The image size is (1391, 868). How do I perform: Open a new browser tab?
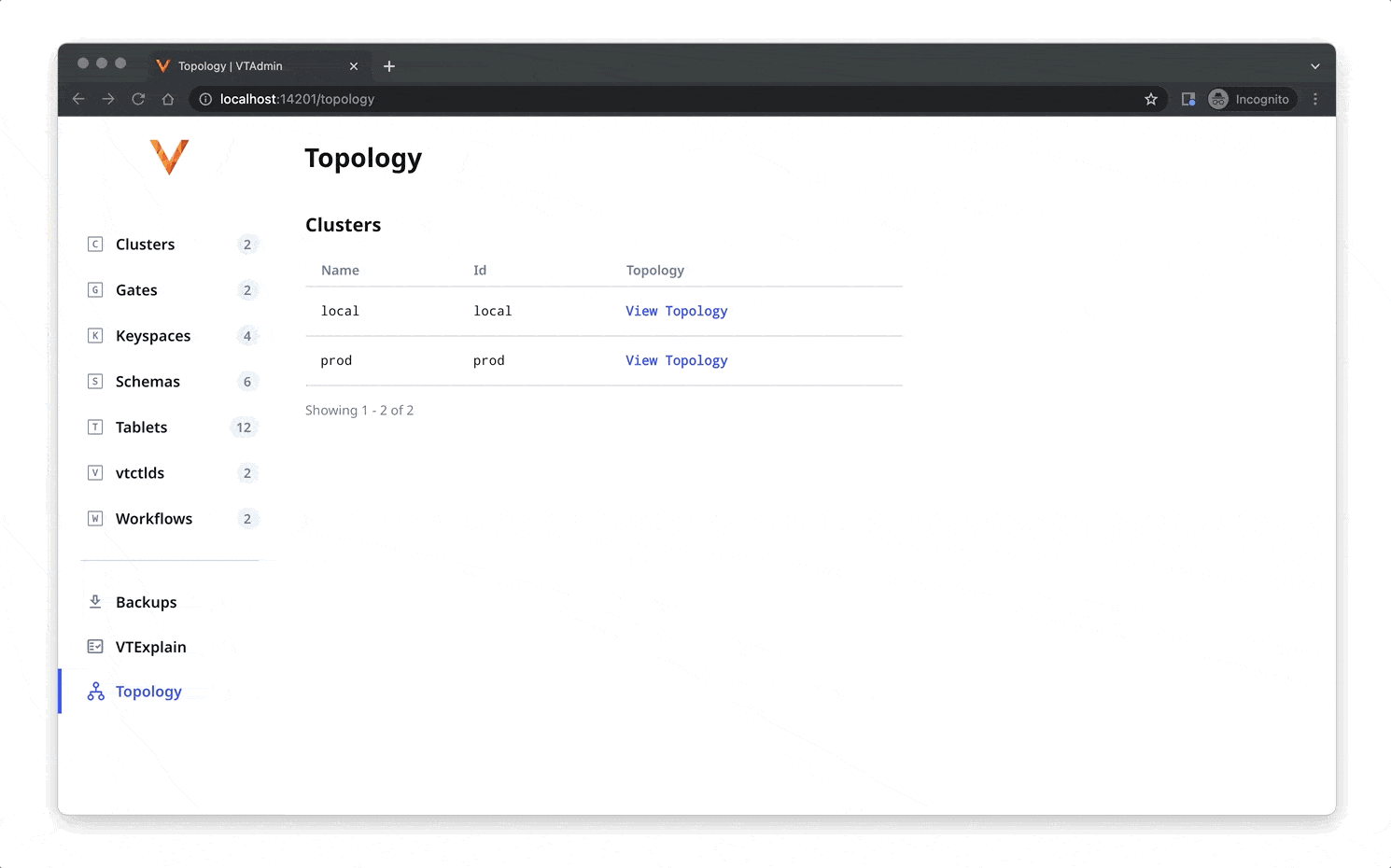pyautogui.click(x=389, y=65)
